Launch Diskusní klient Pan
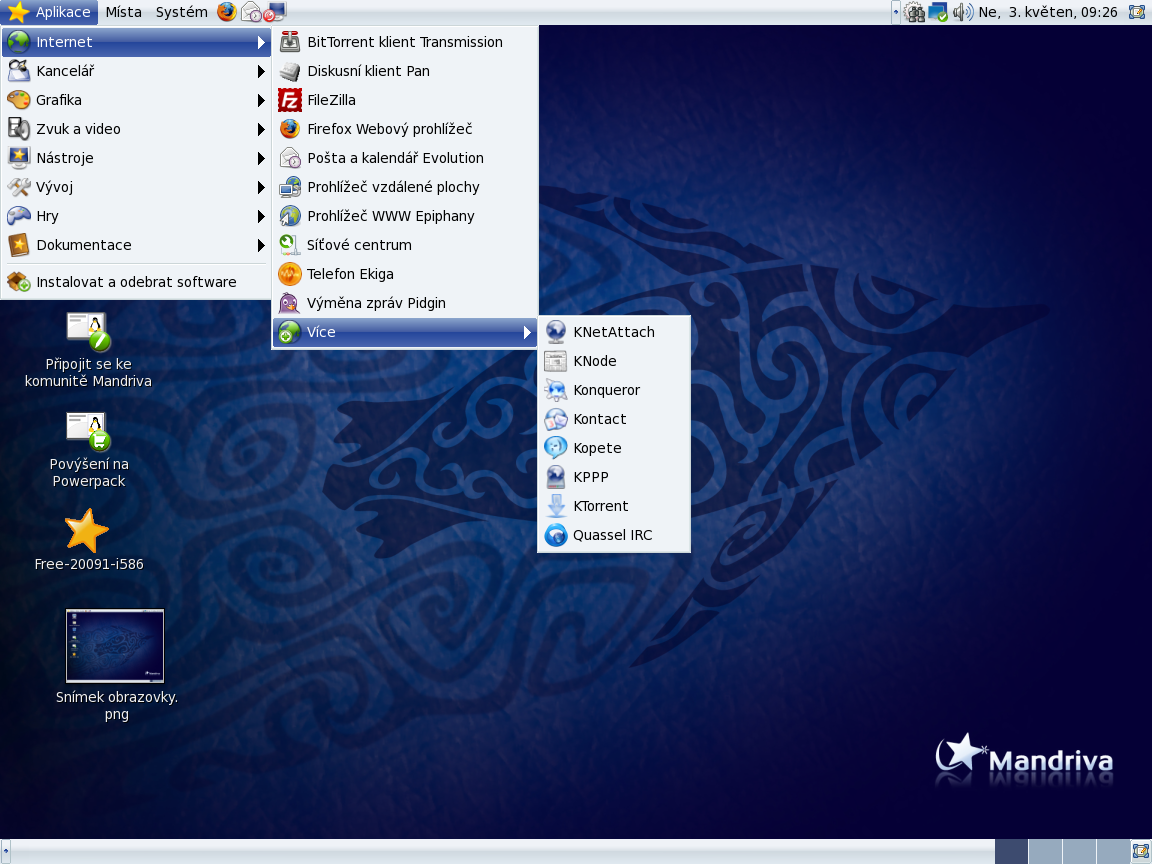1152x864 pixels. point(405,71)
